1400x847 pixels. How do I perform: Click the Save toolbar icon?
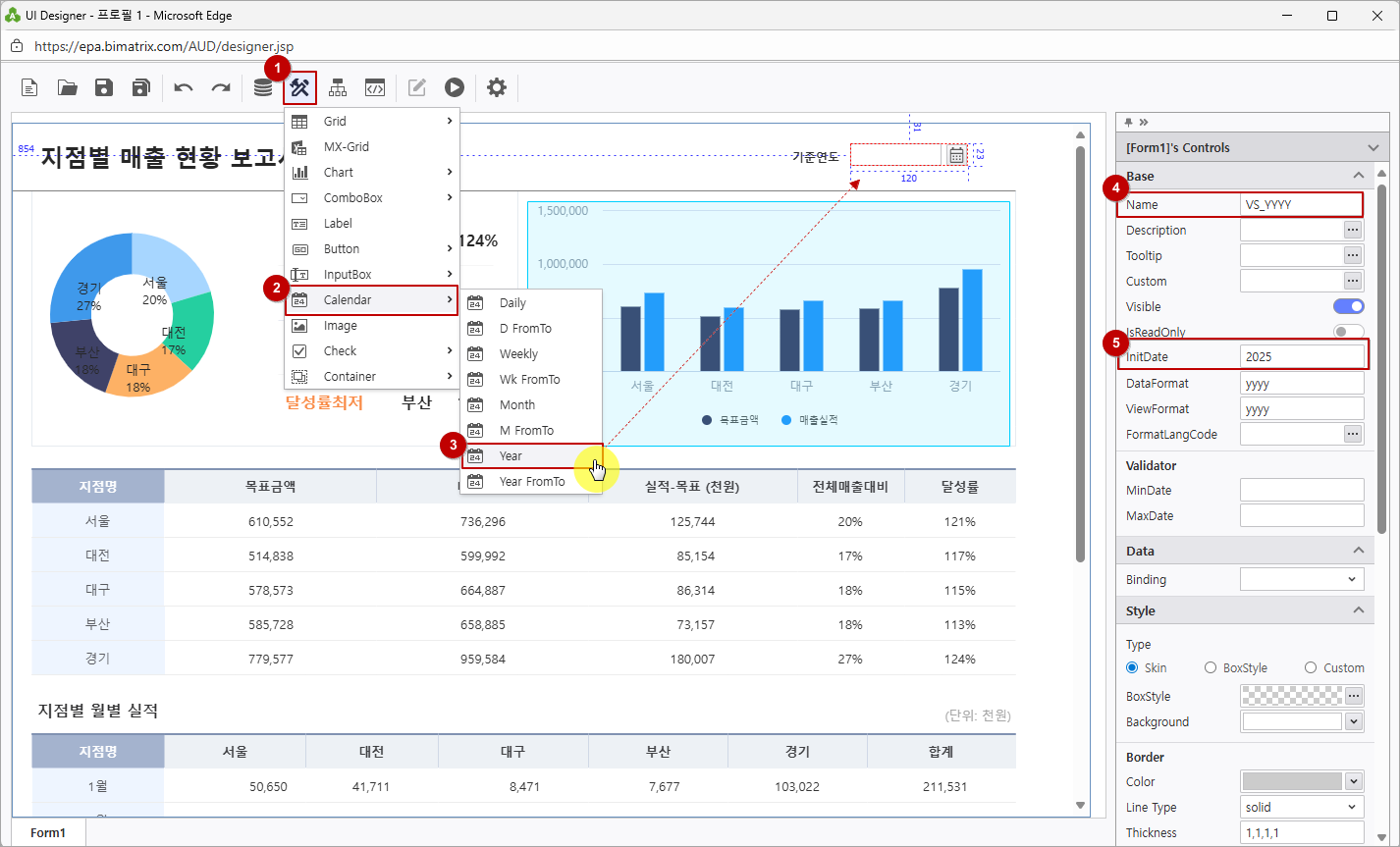[x=104, y=87]
